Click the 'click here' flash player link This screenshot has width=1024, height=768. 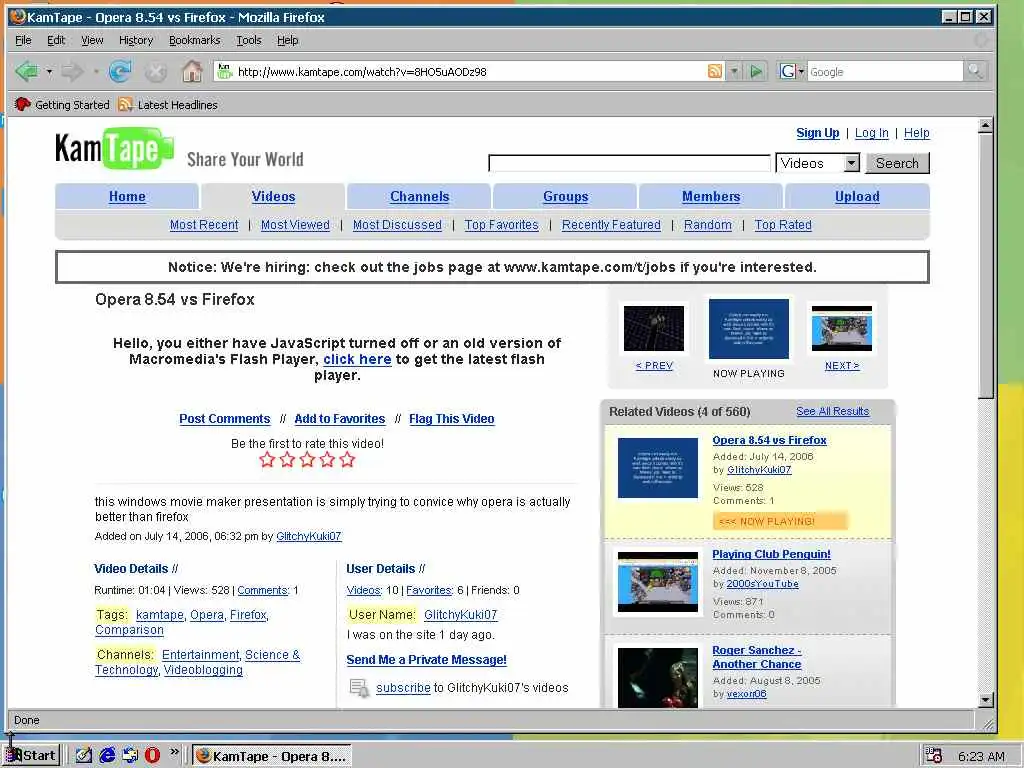pyautogui.click(x=357, y=359)
